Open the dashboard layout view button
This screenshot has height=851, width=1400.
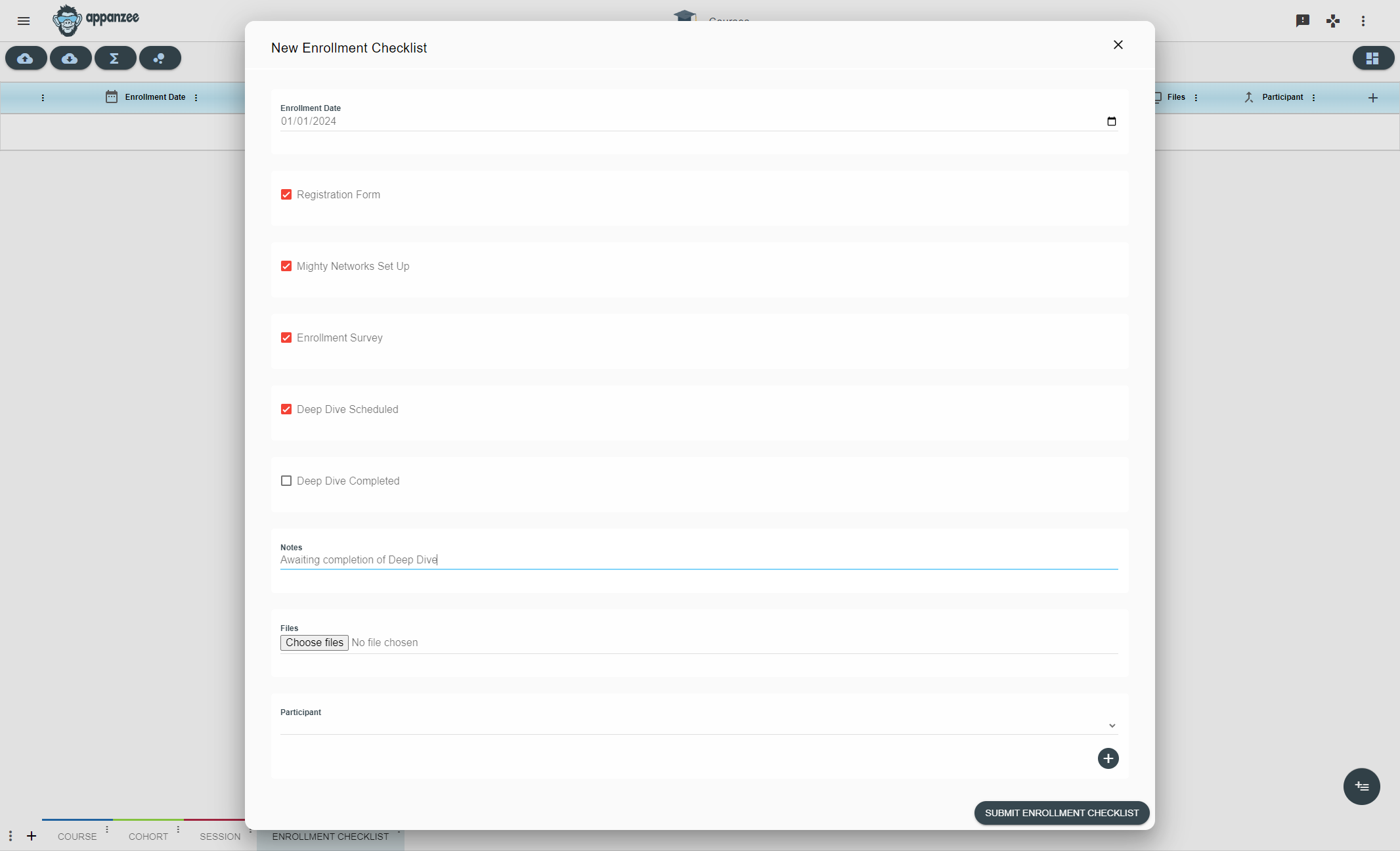[1373, 58]
